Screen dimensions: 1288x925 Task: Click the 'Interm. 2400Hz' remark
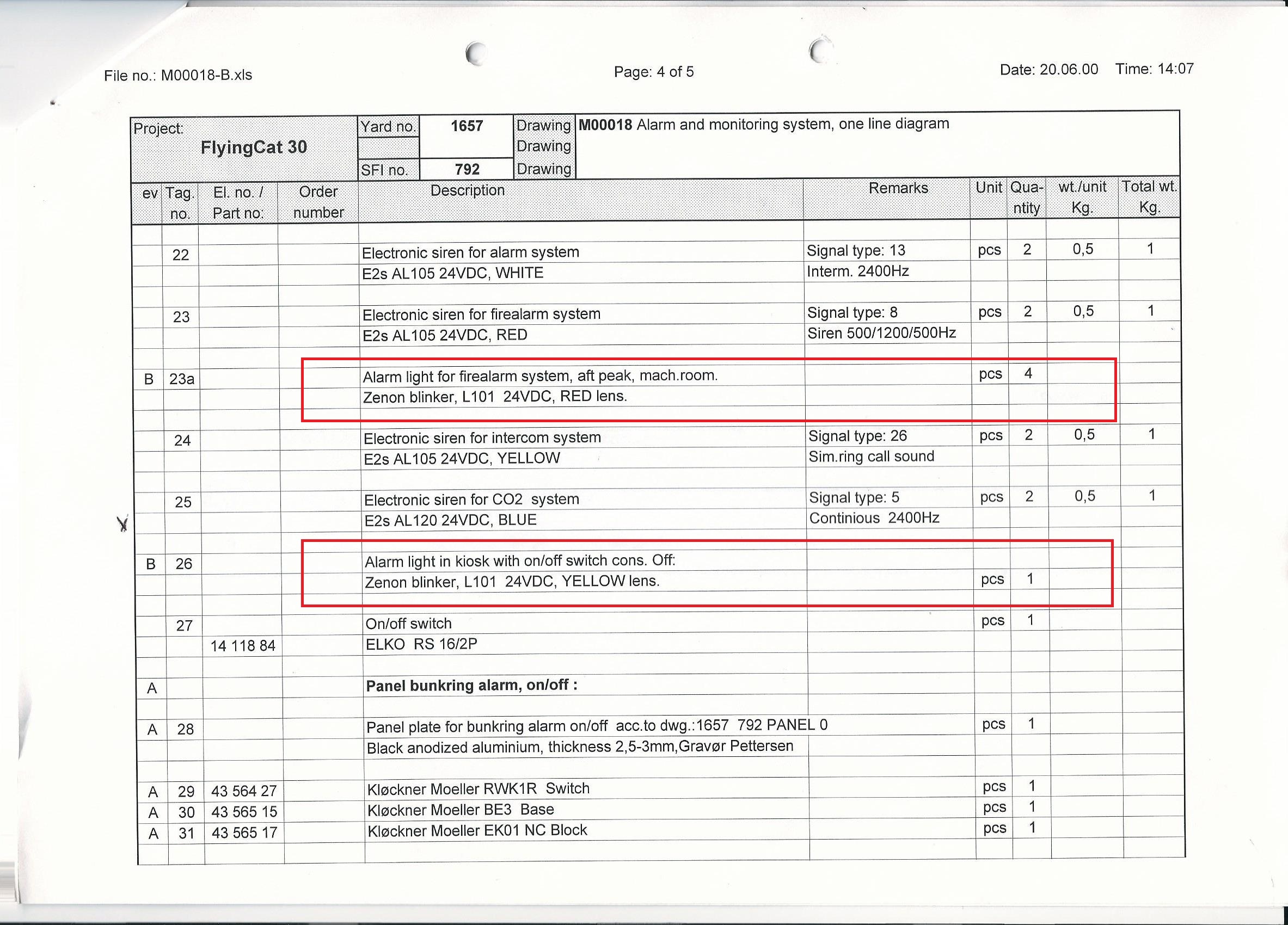(x=857, y=272)
